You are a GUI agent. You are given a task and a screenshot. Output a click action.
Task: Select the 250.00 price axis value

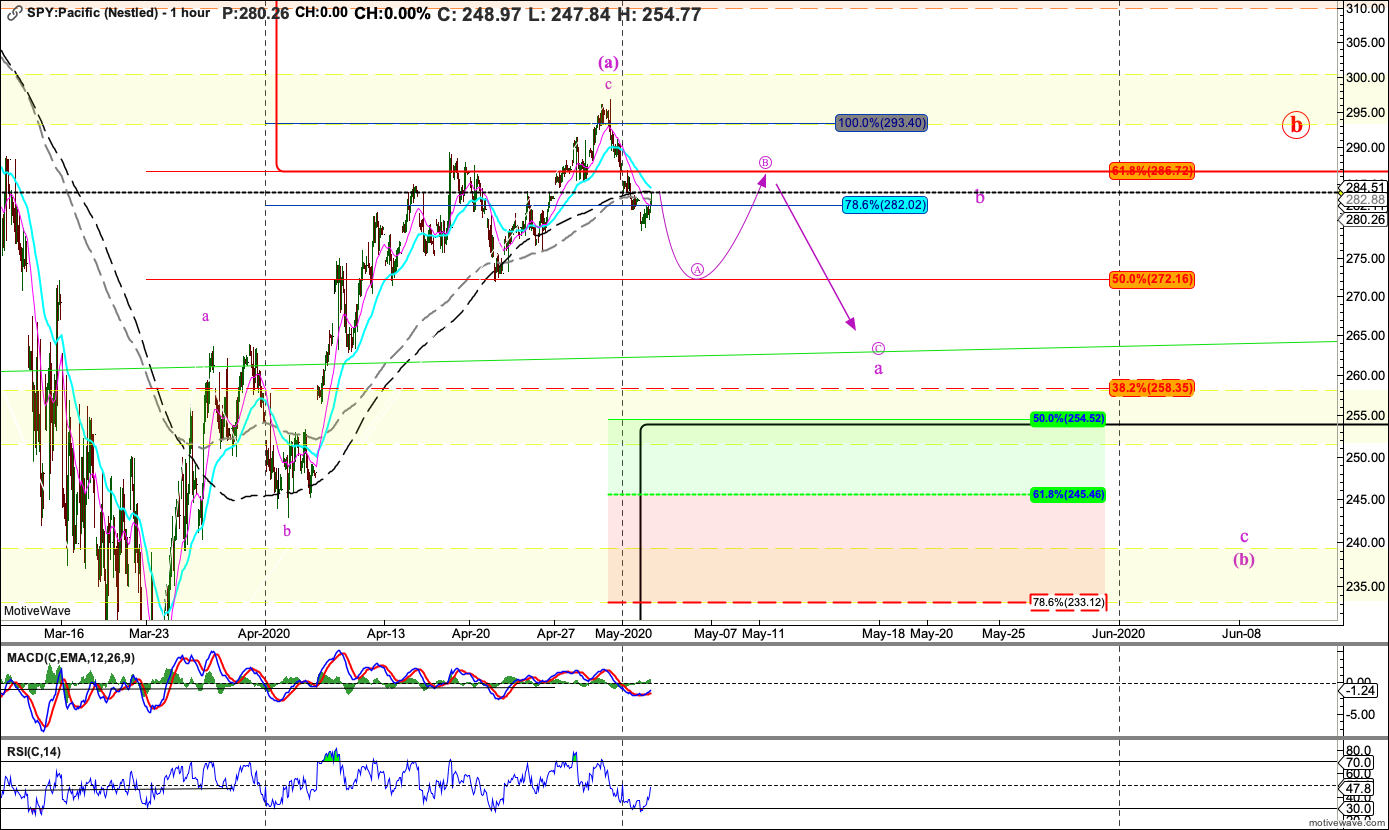click(x=1363, y=457)
